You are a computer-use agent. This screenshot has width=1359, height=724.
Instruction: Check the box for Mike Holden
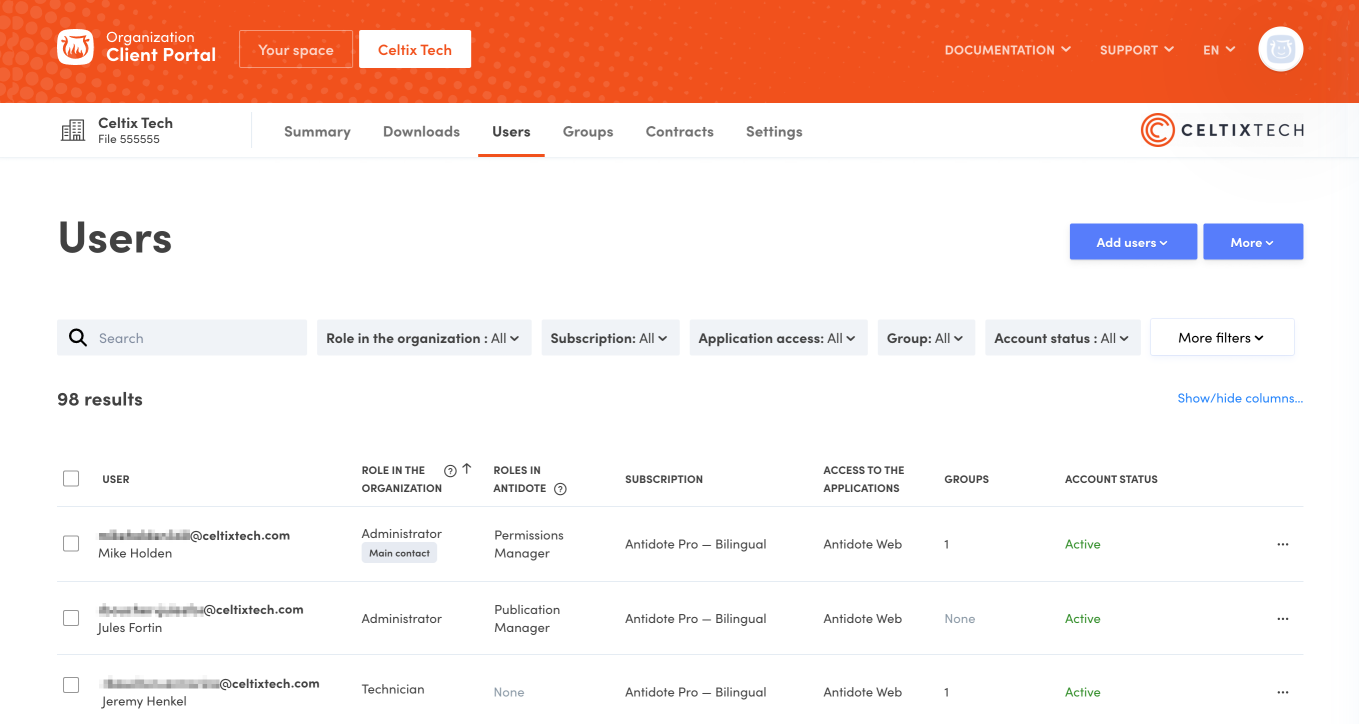coord(71,544)
